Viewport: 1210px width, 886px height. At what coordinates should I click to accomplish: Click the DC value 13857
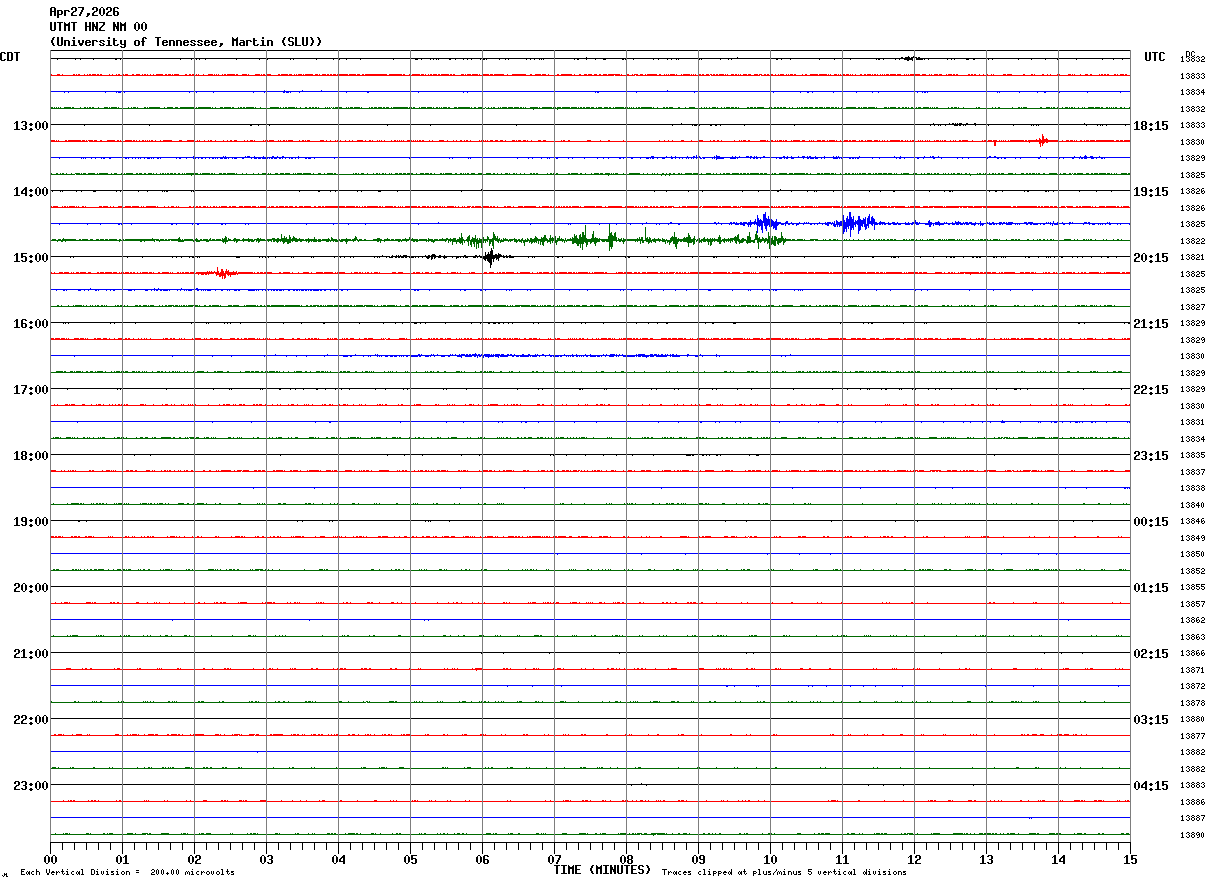[1192, 604]
